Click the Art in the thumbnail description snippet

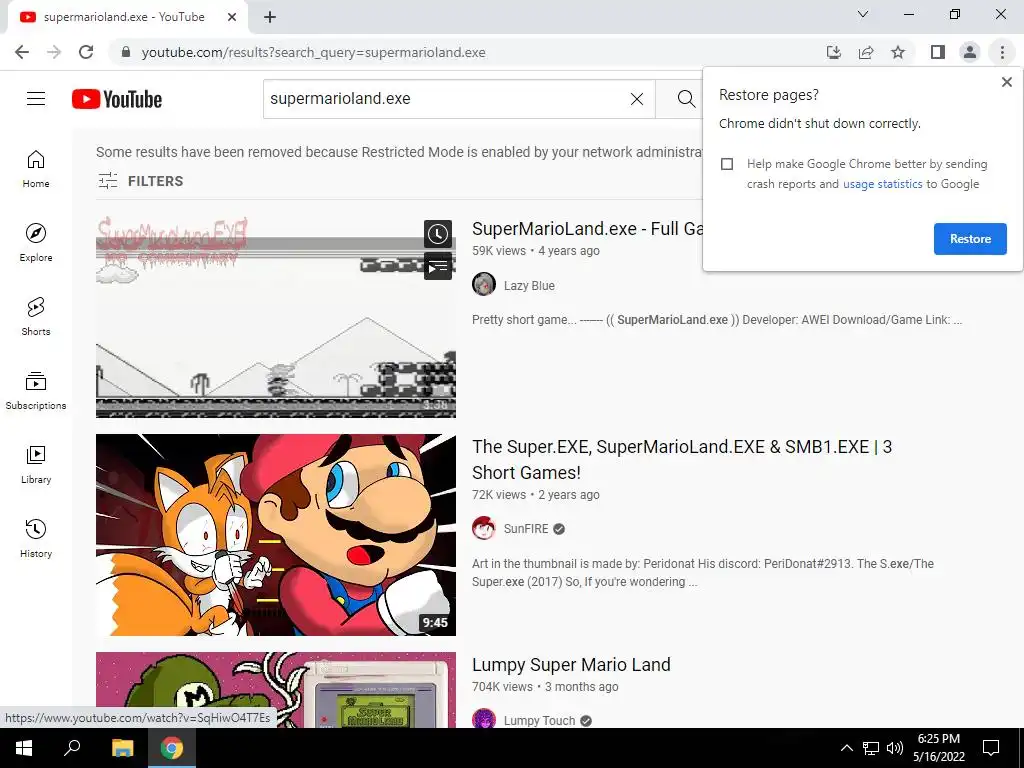click(703, 573)
